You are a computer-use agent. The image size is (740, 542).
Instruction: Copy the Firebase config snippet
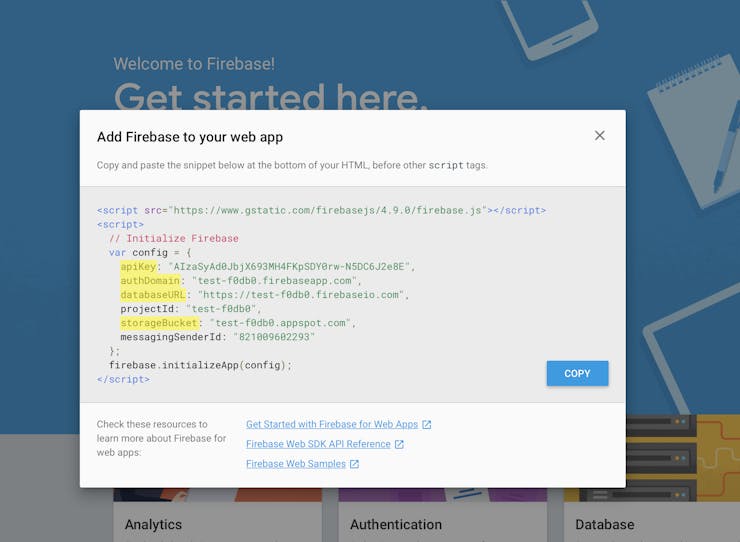577,373
